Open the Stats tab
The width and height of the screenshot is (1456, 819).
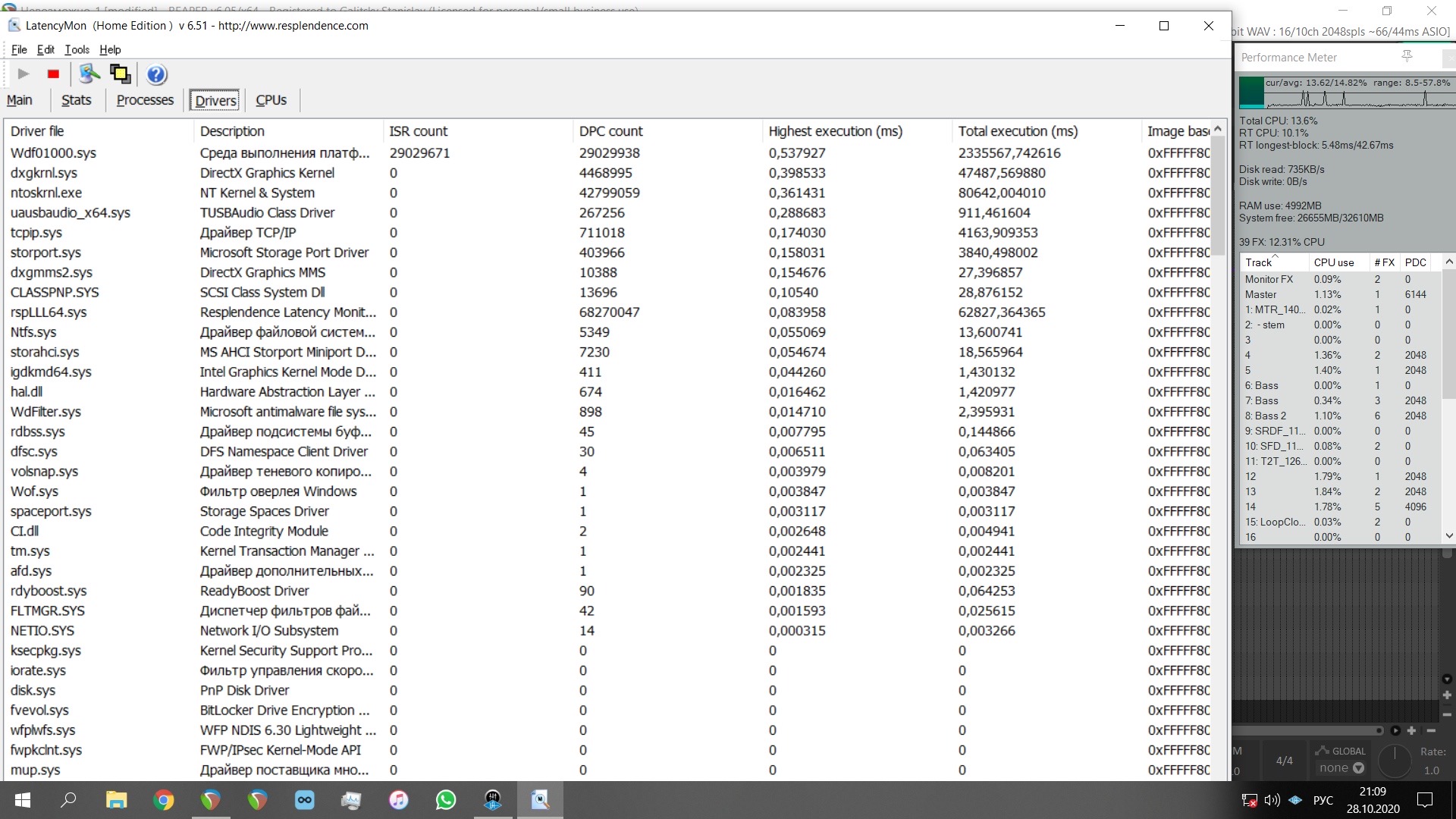(x=76, y=100)
